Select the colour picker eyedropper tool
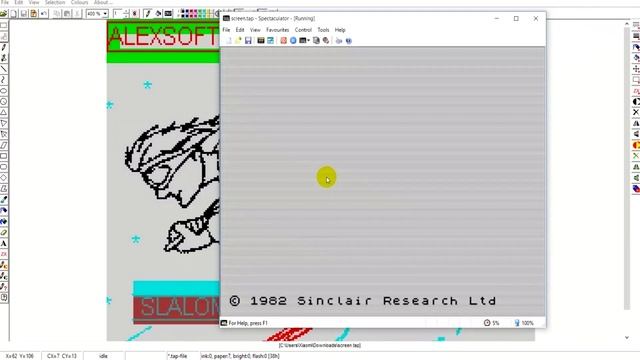 click(4, 200)
